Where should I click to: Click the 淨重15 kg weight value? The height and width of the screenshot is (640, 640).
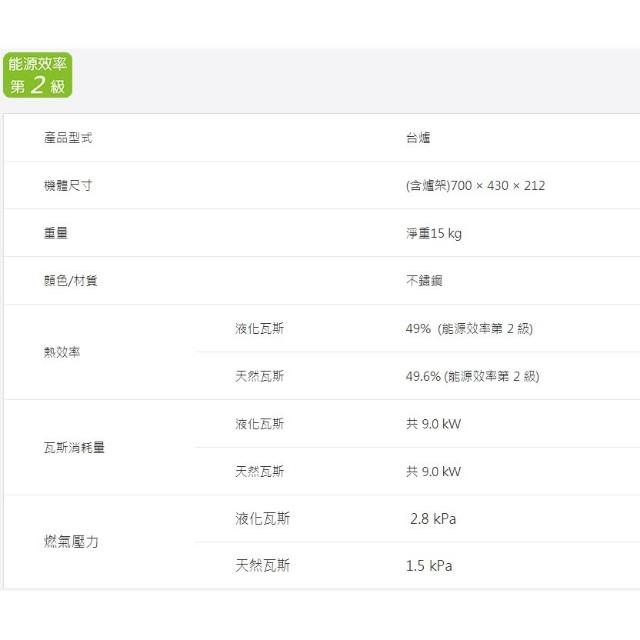[434, 234]
